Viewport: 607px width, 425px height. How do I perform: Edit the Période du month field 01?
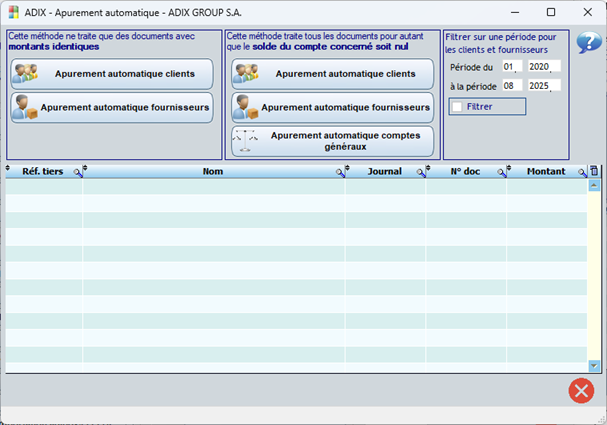tap(511, 67)
